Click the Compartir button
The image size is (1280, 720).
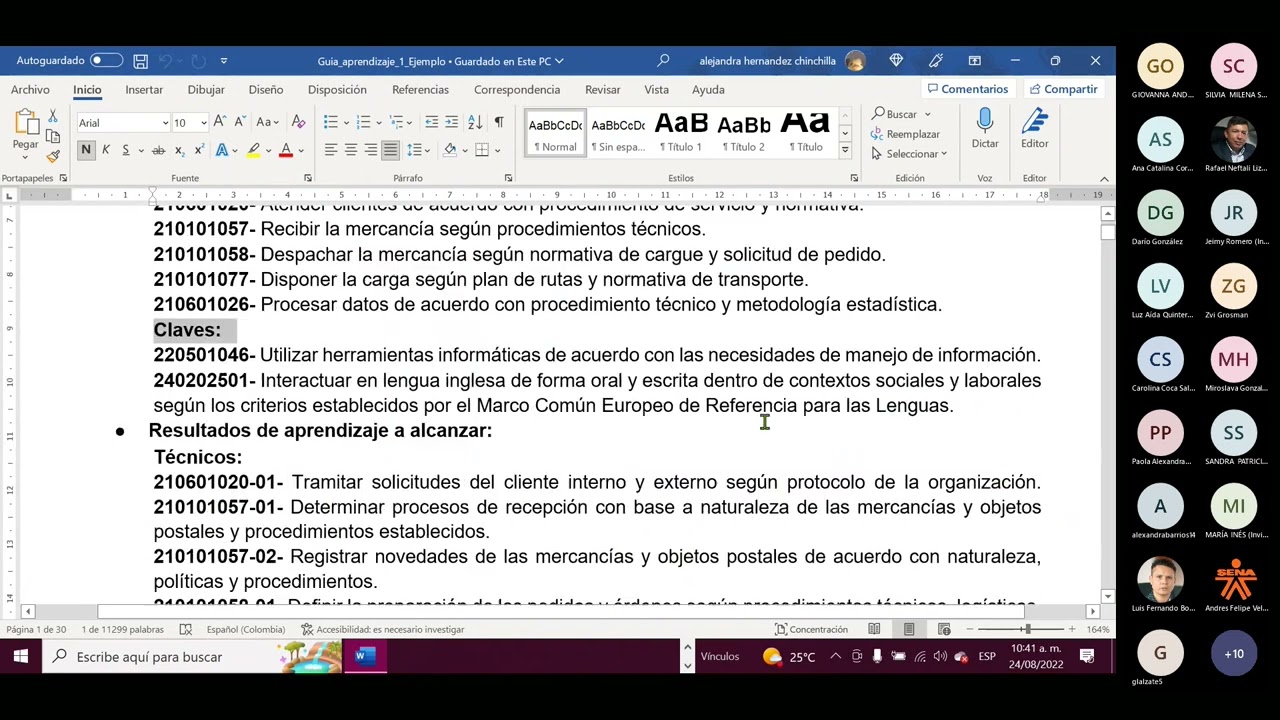pyautogui.click(x=1064, y=89)
